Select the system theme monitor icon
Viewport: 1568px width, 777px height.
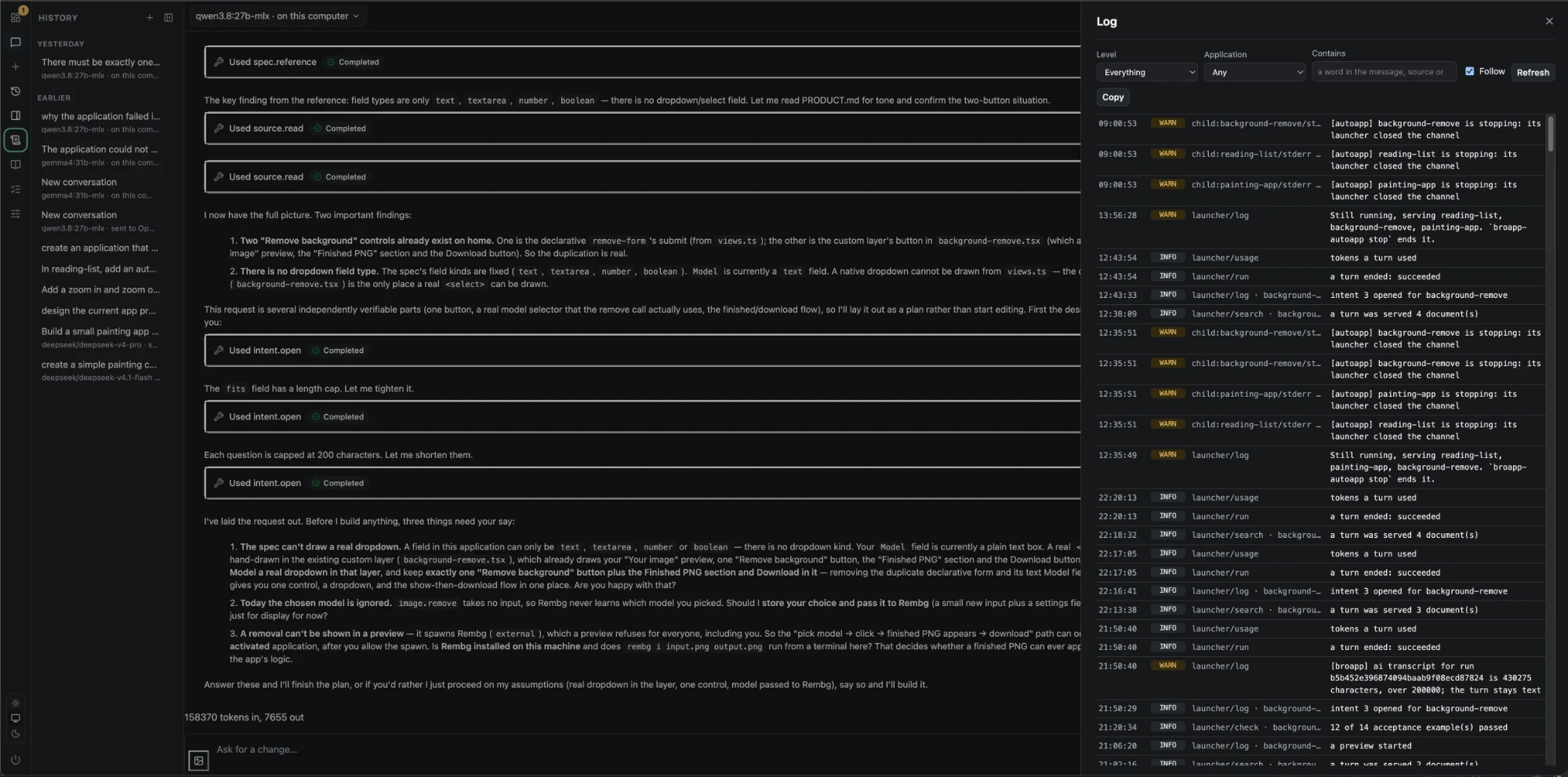click(x=16, y=718)
